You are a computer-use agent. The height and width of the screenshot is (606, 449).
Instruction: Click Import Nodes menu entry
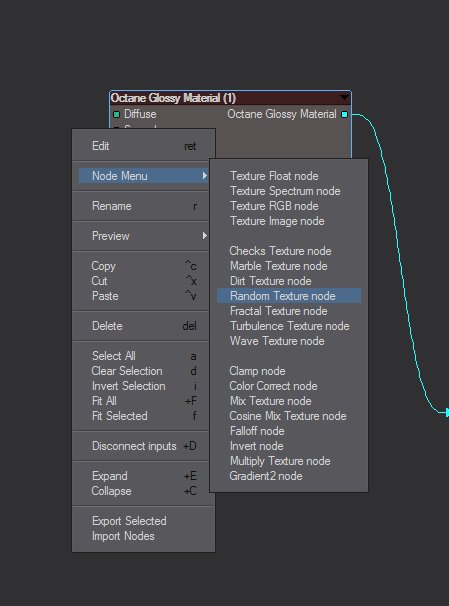[x=143, y=536]
